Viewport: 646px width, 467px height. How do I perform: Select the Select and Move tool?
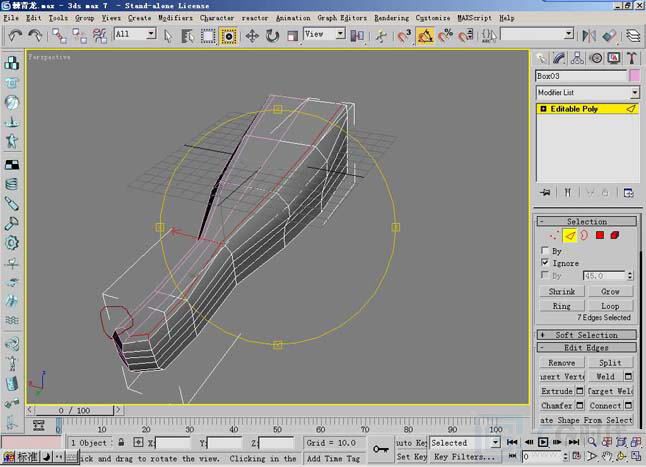tap(252, 36)
